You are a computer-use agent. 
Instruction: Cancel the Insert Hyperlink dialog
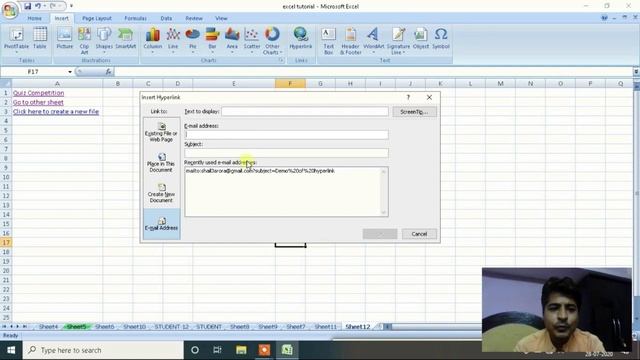[x=419, y=234]
